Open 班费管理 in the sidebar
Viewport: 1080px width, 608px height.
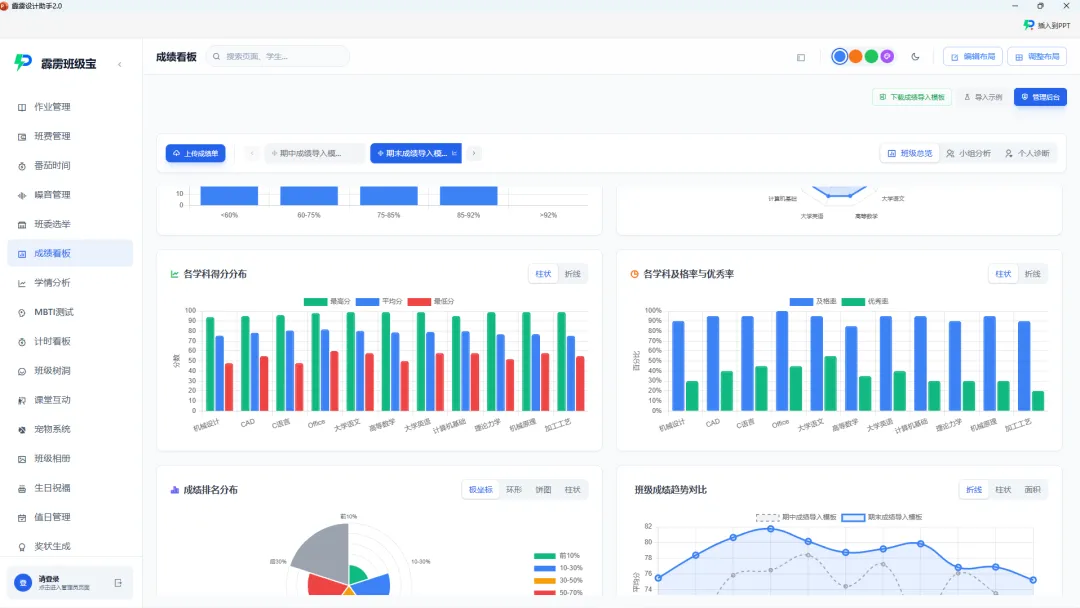pos(70,136)
